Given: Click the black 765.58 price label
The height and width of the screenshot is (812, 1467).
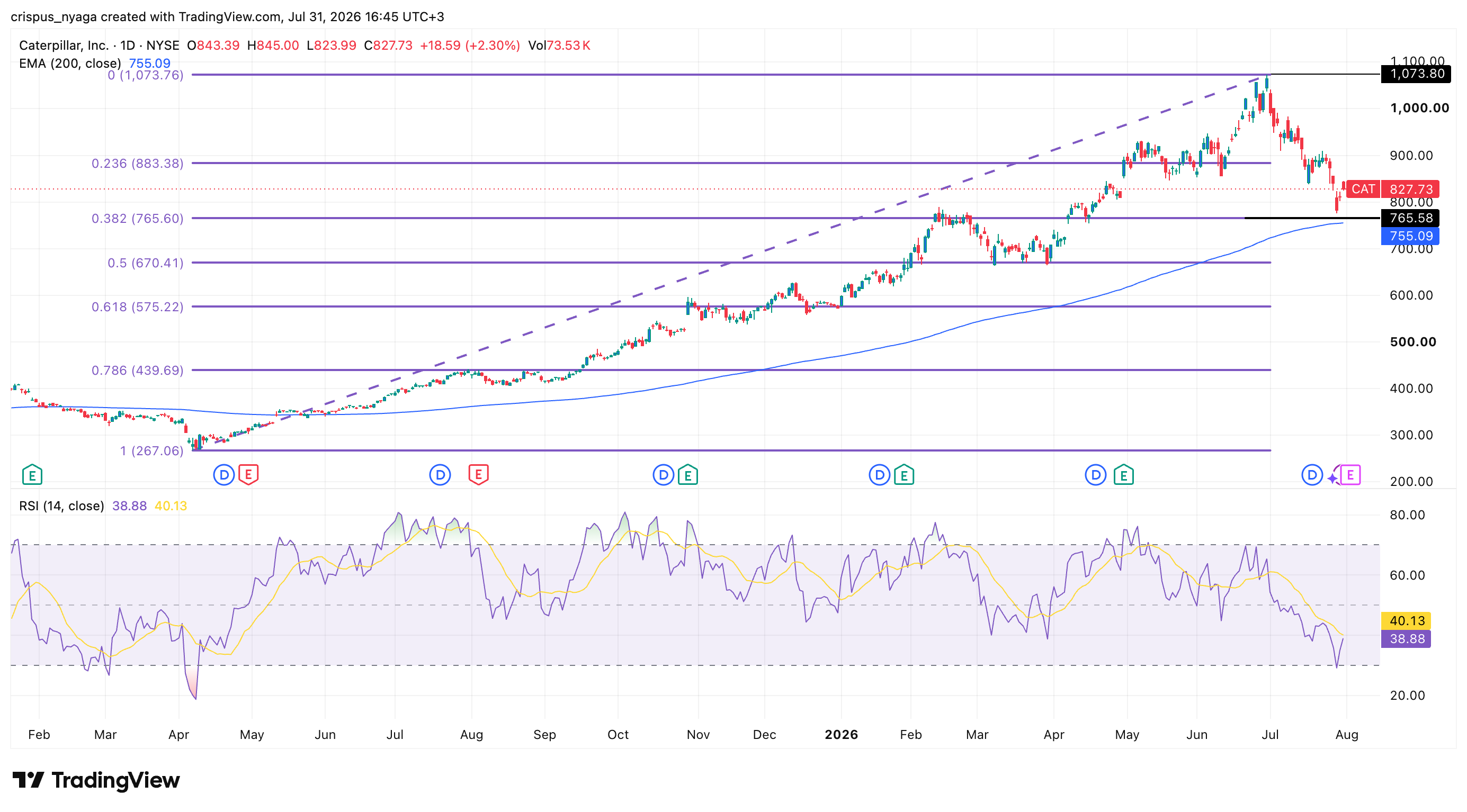Looking at the screenshot, I should pos(1410,218).
